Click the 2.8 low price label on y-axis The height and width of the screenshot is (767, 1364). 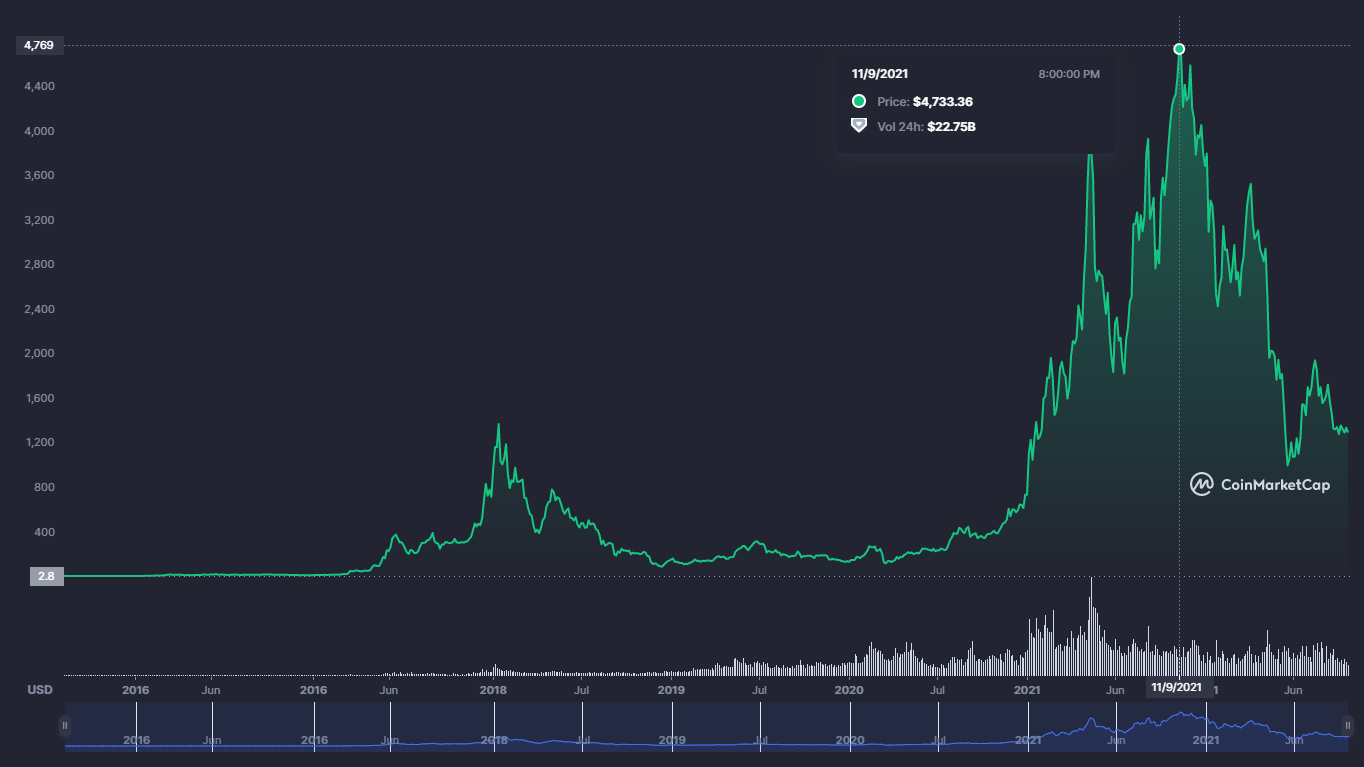pyautogui.click(x=46, y=576)
